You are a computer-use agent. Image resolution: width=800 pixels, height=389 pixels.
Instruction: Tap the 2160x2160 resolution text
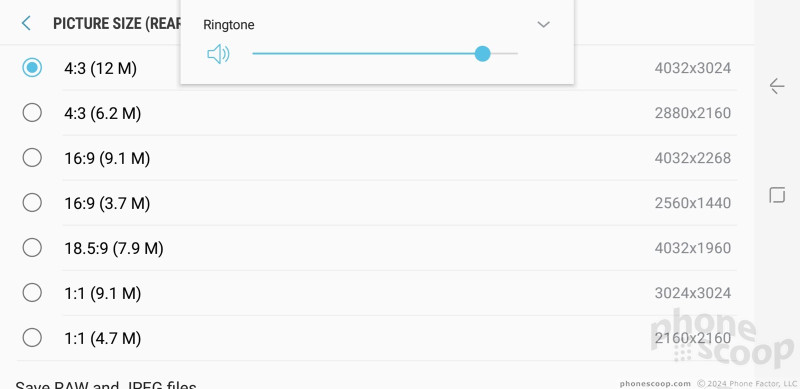[692, 338]
